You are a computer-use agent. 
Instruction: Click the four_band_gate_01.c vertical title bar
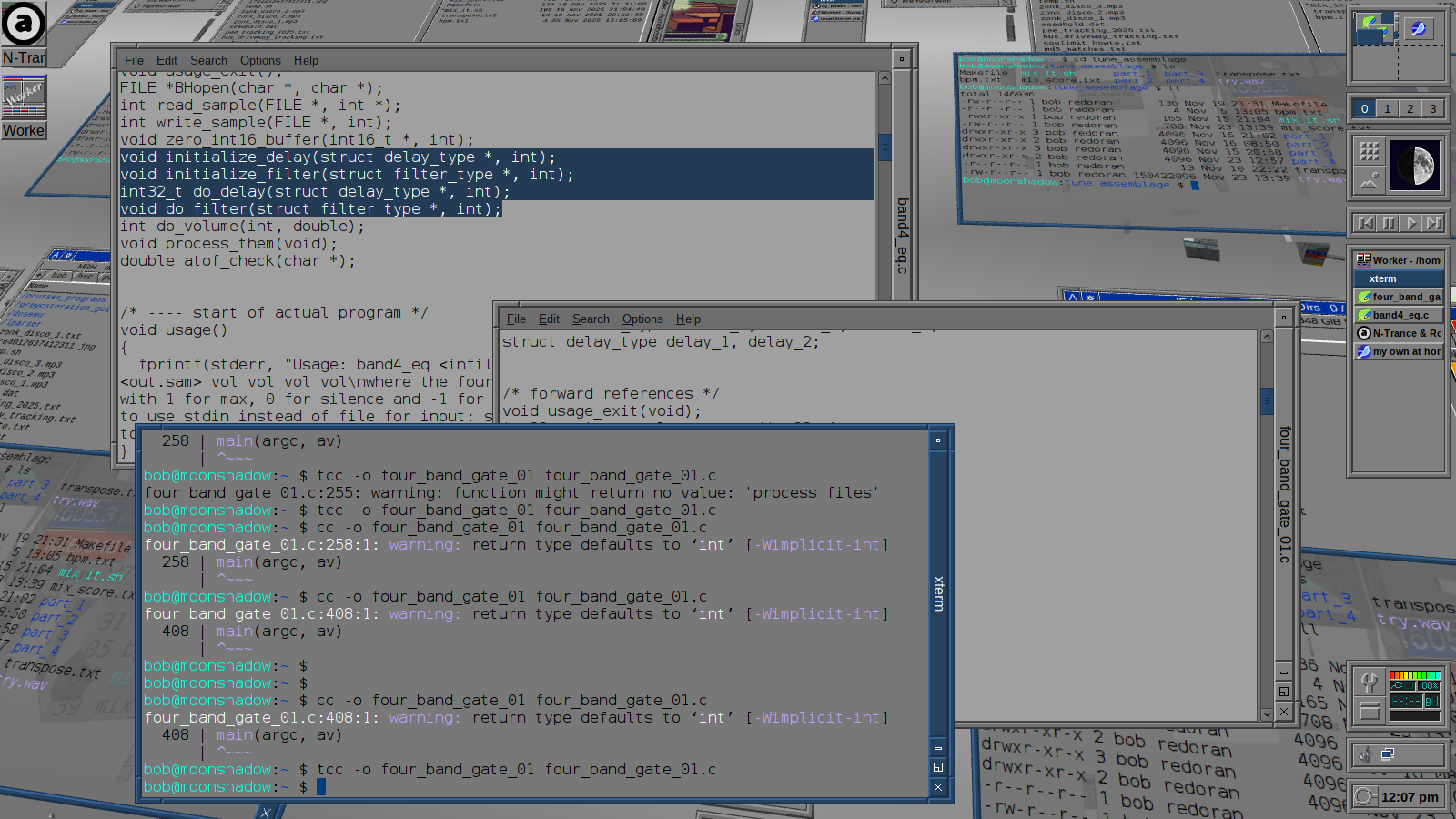point(1284,494)
